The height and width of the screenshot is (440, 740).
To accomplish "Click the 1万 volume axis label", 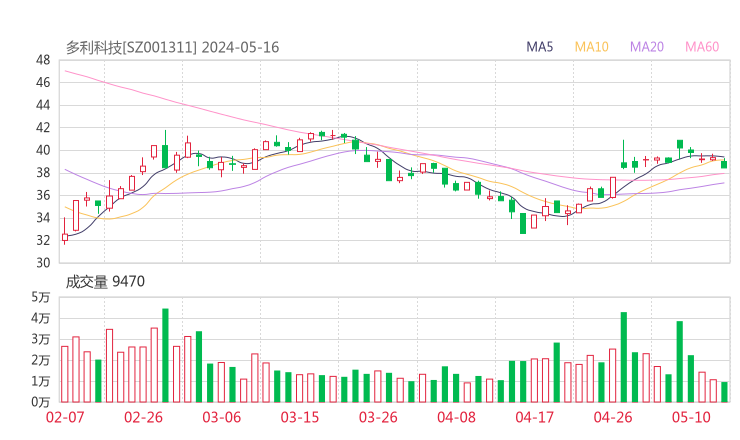I will coord(41,381).
